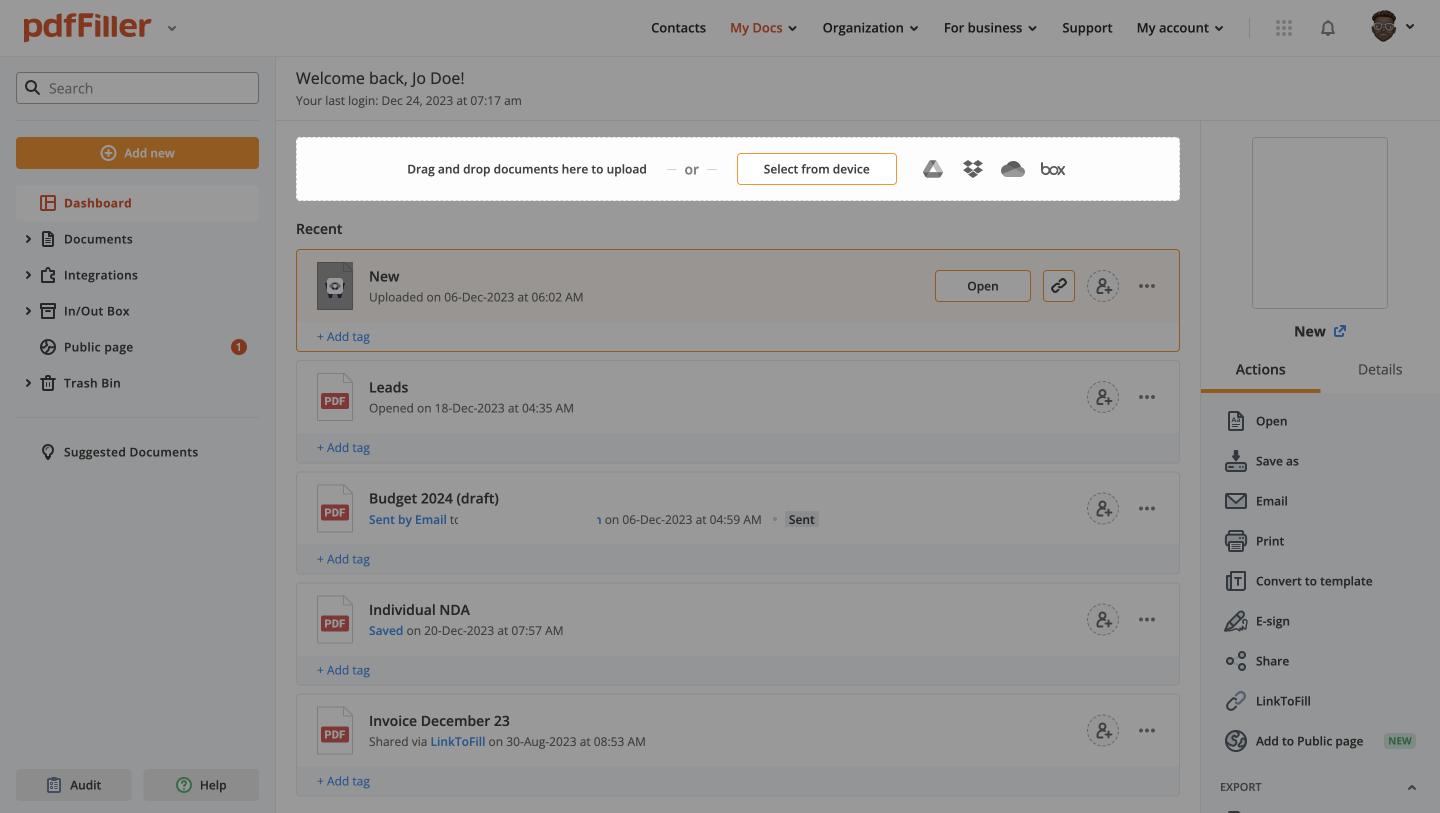Click the Dropbox upload icon
This screenshot has width=1440, height=813.
pyautogui.click(x=972, y=169)
